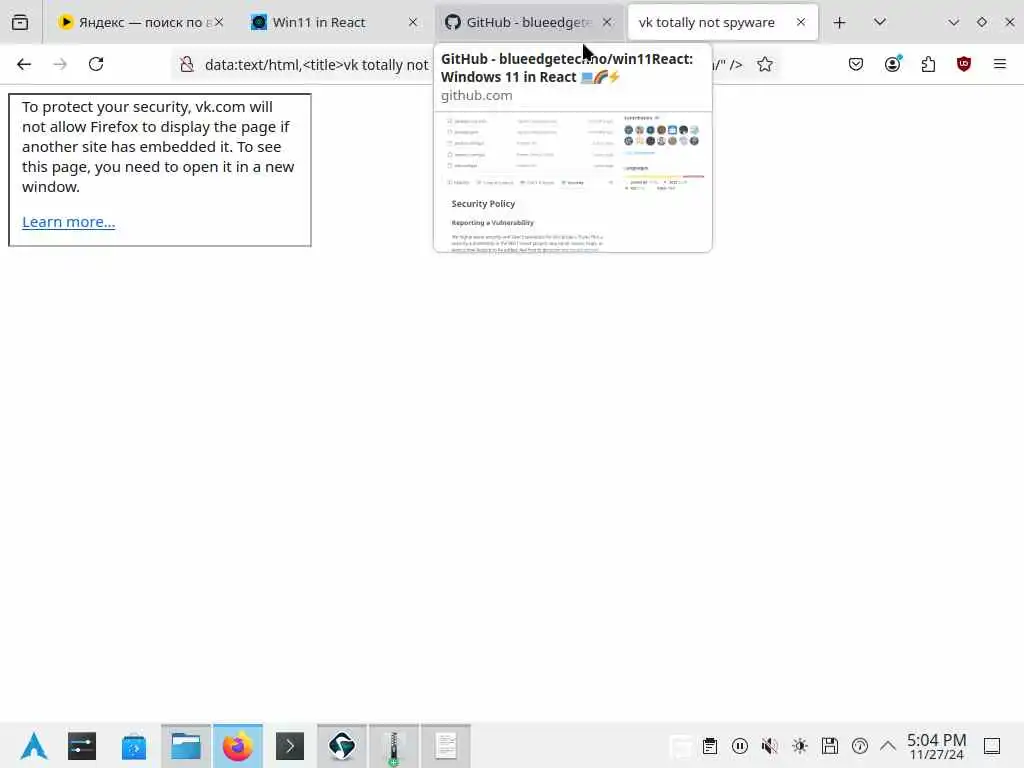This screenshot has width=1024, height=768.
Task: Bookmark this page with the star
Action: (x=765, y=64)
